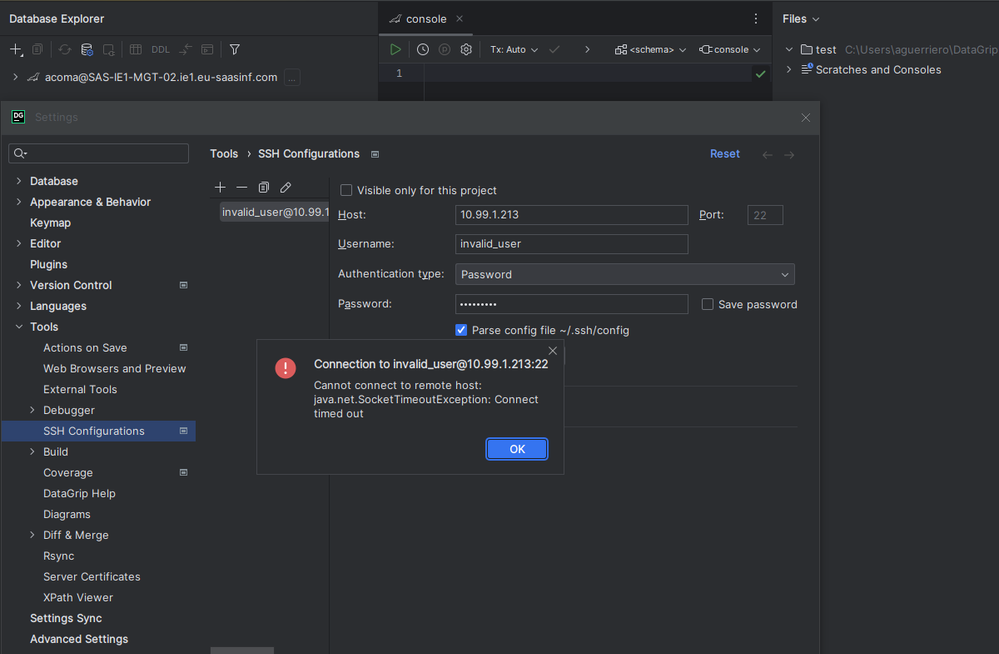The height and width of the screenshot is (654, 999).
Task: Remove SSH configuration using the minus icon
Action: point(242,188)
